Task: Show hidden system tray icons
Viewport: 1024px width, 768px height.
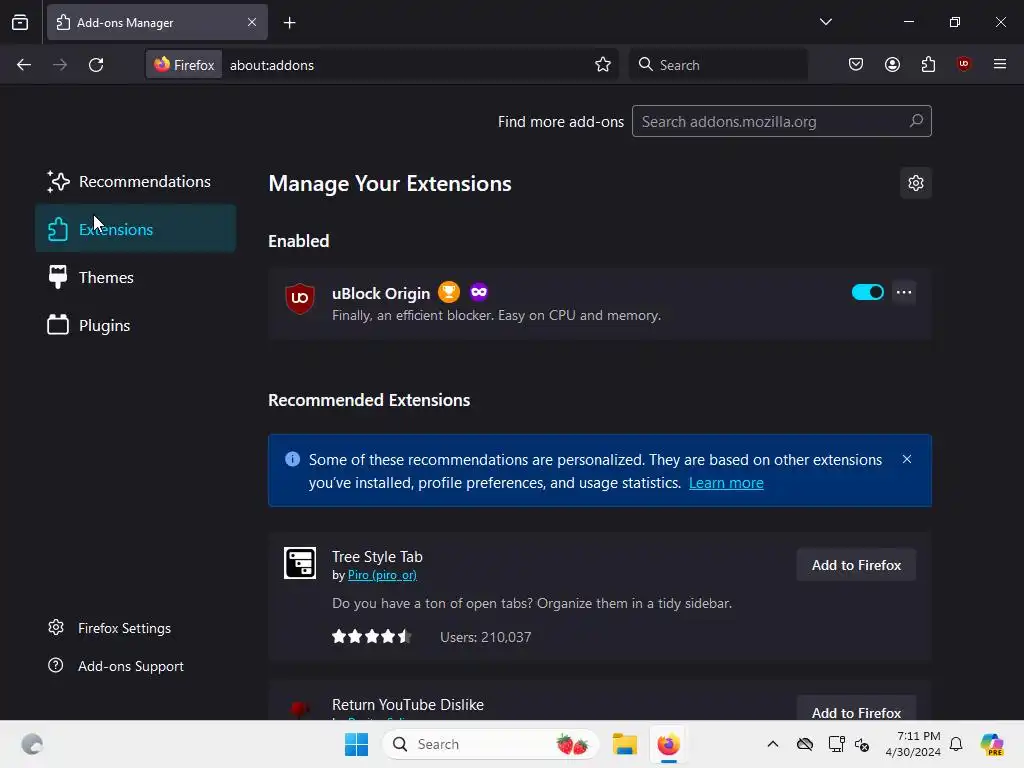Action: pos(773,744)
